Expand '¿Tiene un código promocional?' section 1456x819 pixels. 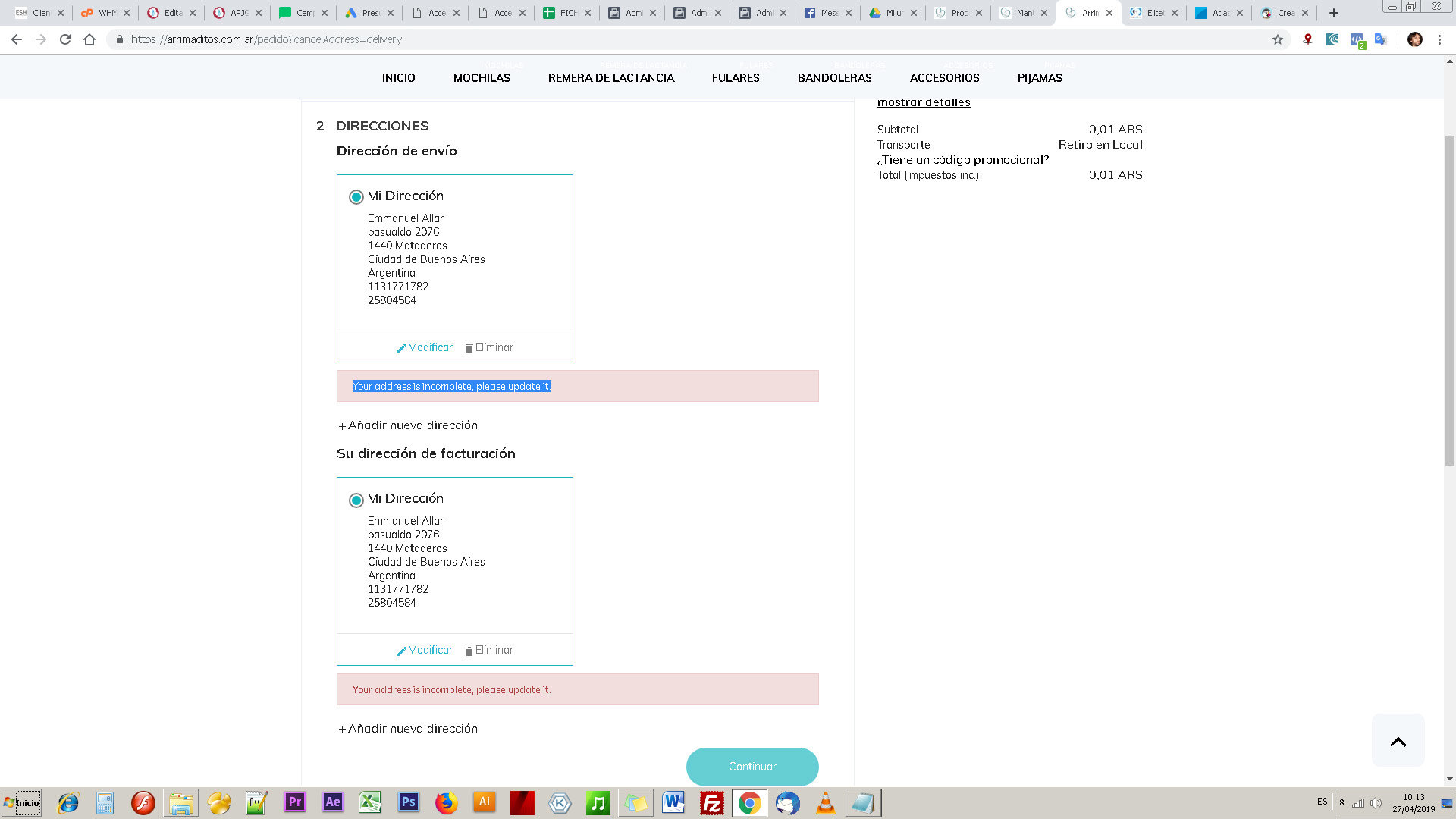[x=962, y=160]
